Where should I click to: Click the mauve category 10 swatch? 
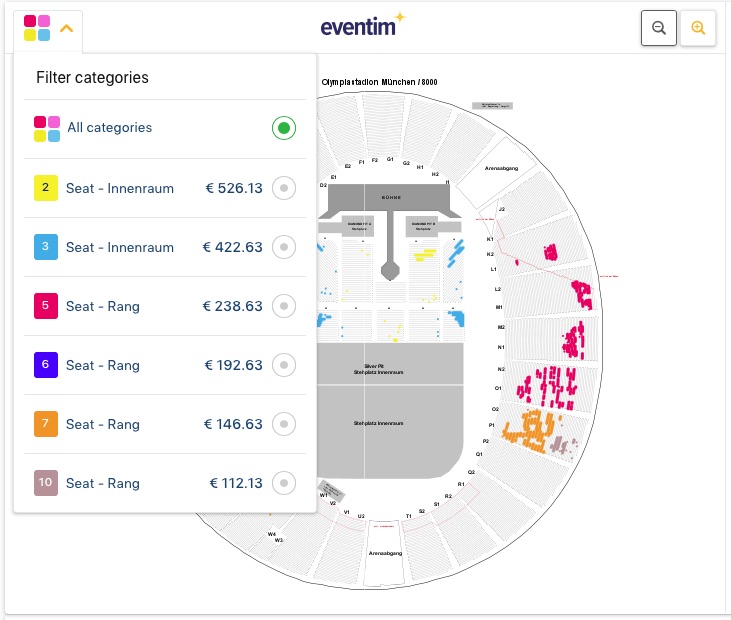[46, 483]
